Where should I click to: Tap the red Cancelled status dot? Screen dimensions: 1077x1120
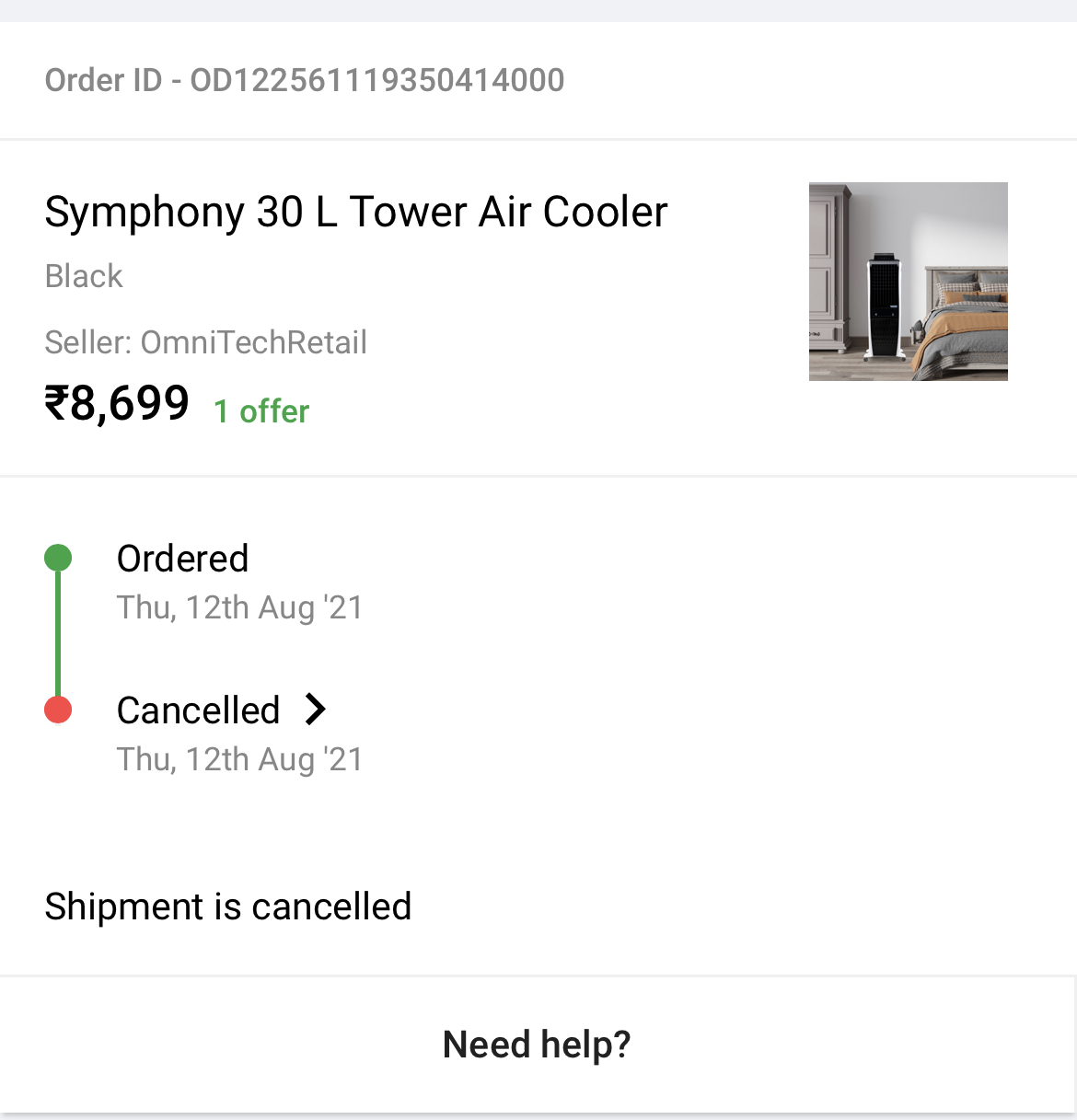58,710
